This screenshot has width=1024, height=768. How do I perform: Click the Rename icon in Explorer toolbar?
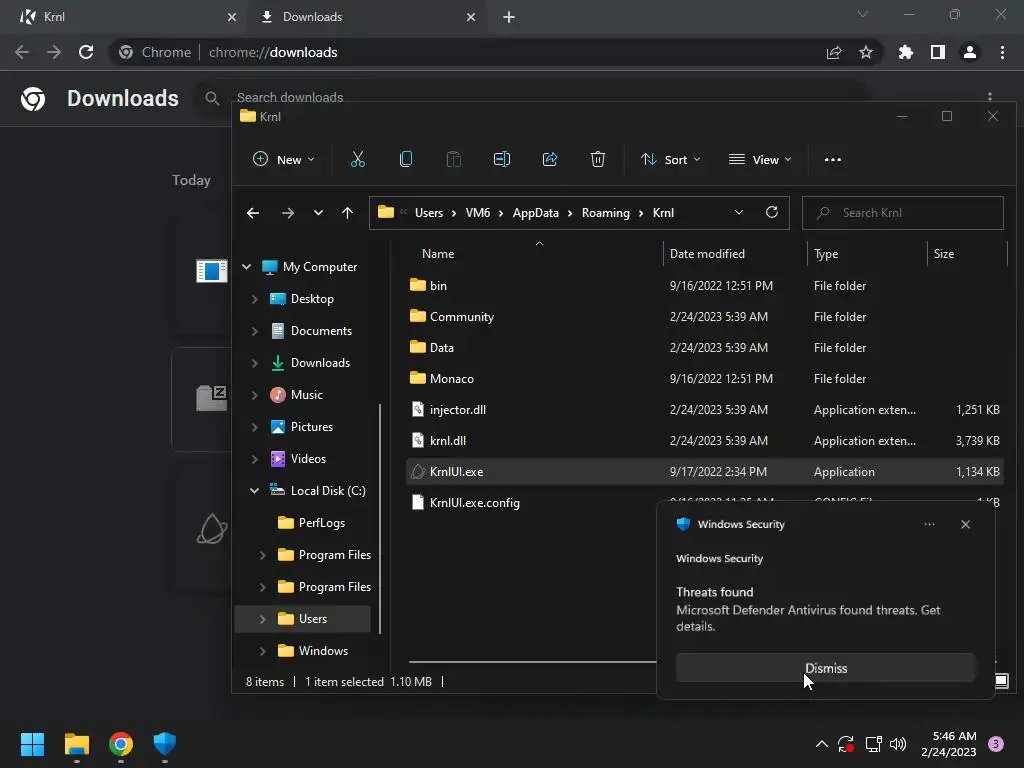(502, 159)
